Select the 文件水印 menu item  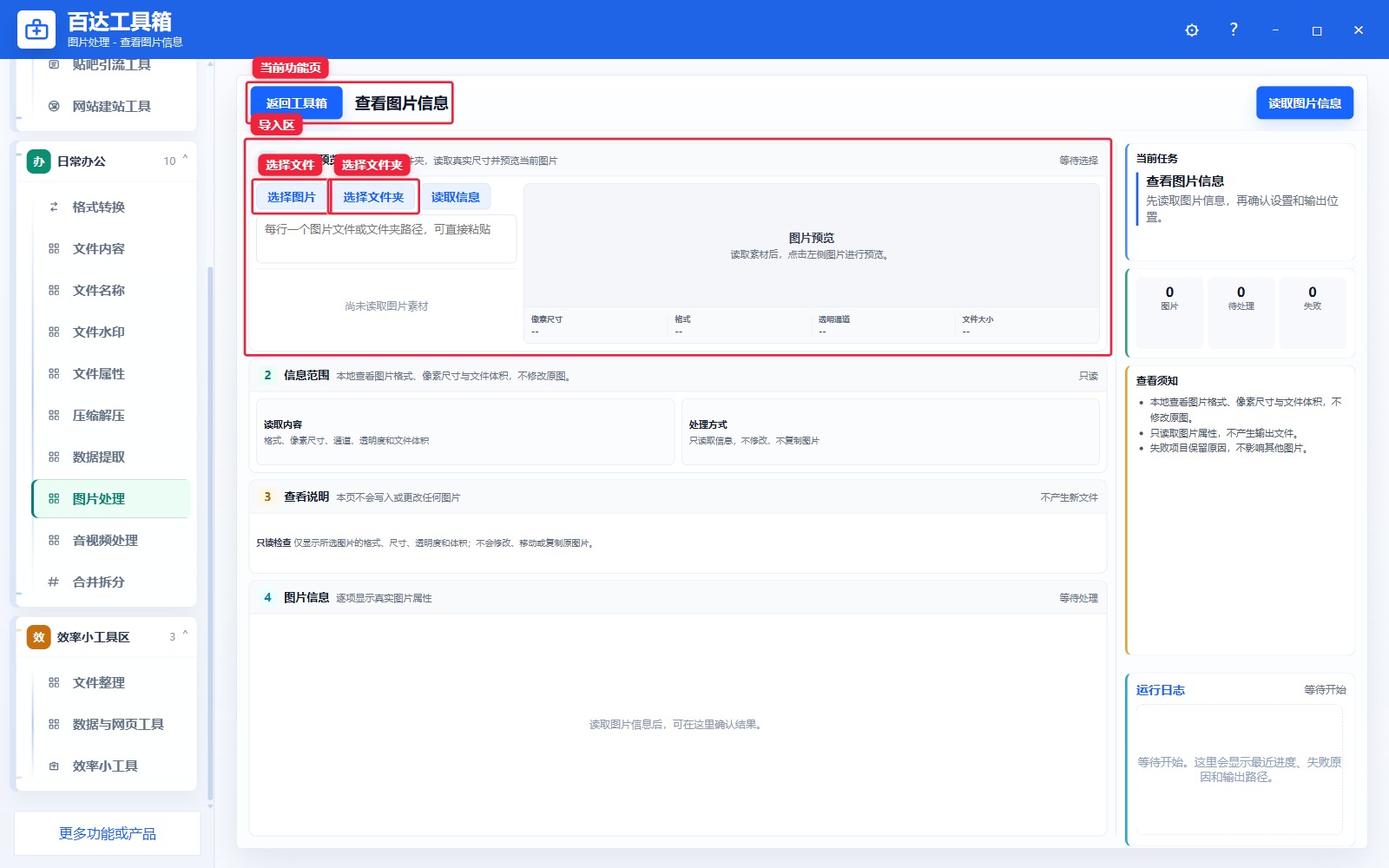click(111, 332)
